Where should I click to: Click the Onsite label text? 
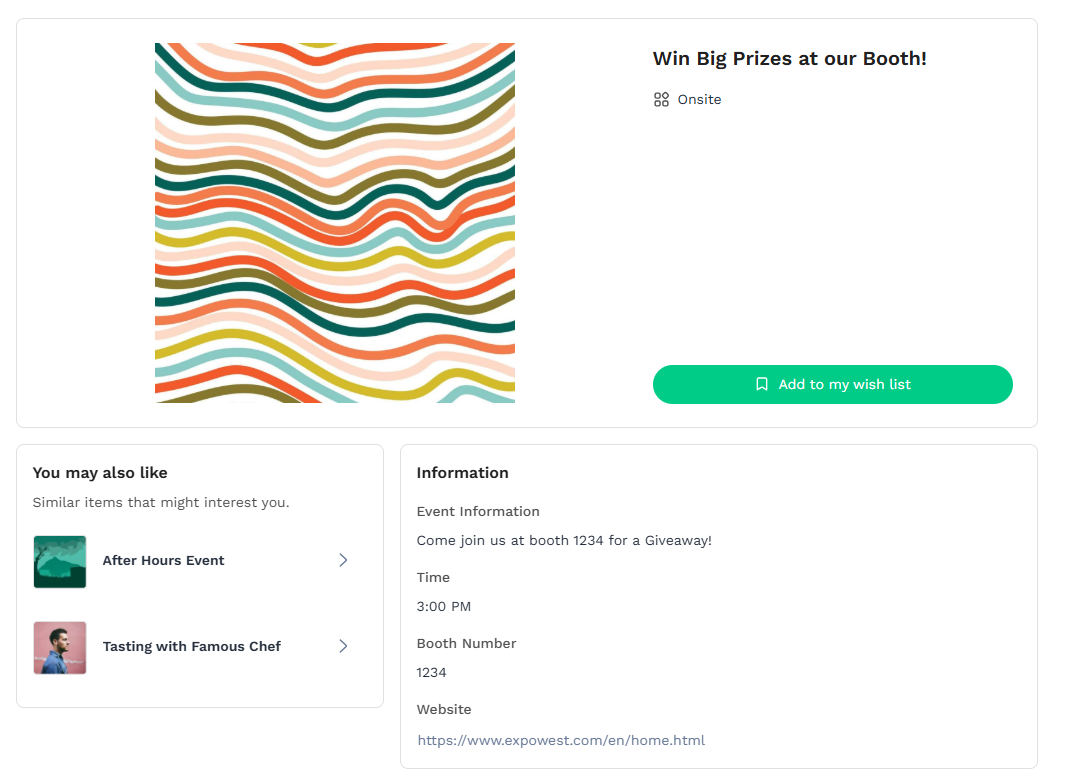[699, 99]
